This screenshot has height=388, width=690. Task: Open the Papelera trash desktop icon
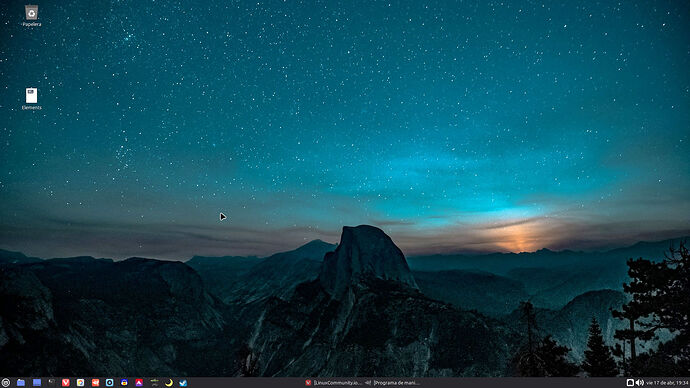(31, 15)
